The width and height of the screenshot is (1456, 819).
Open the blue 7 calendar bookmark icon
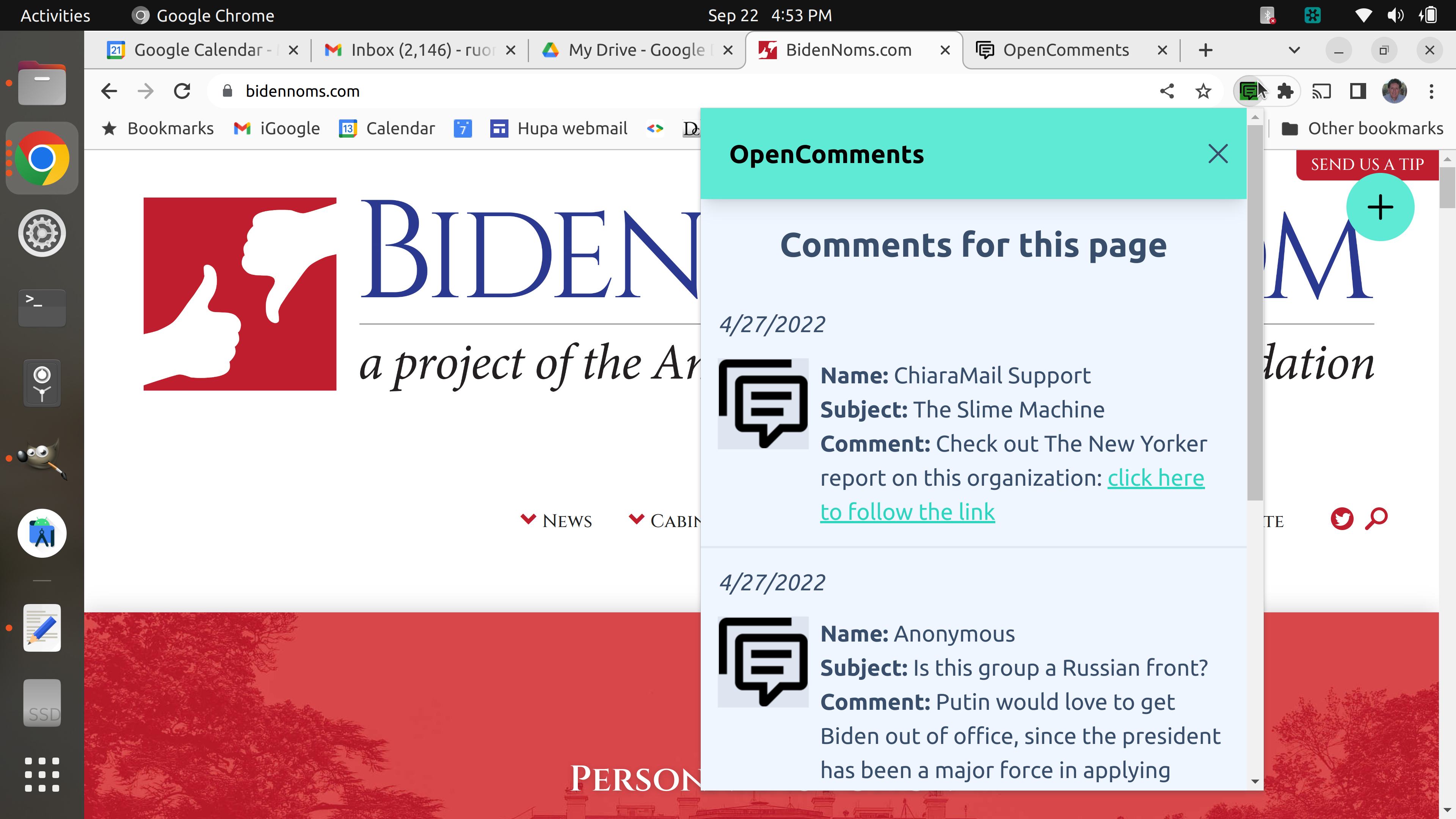coord(462,128)
